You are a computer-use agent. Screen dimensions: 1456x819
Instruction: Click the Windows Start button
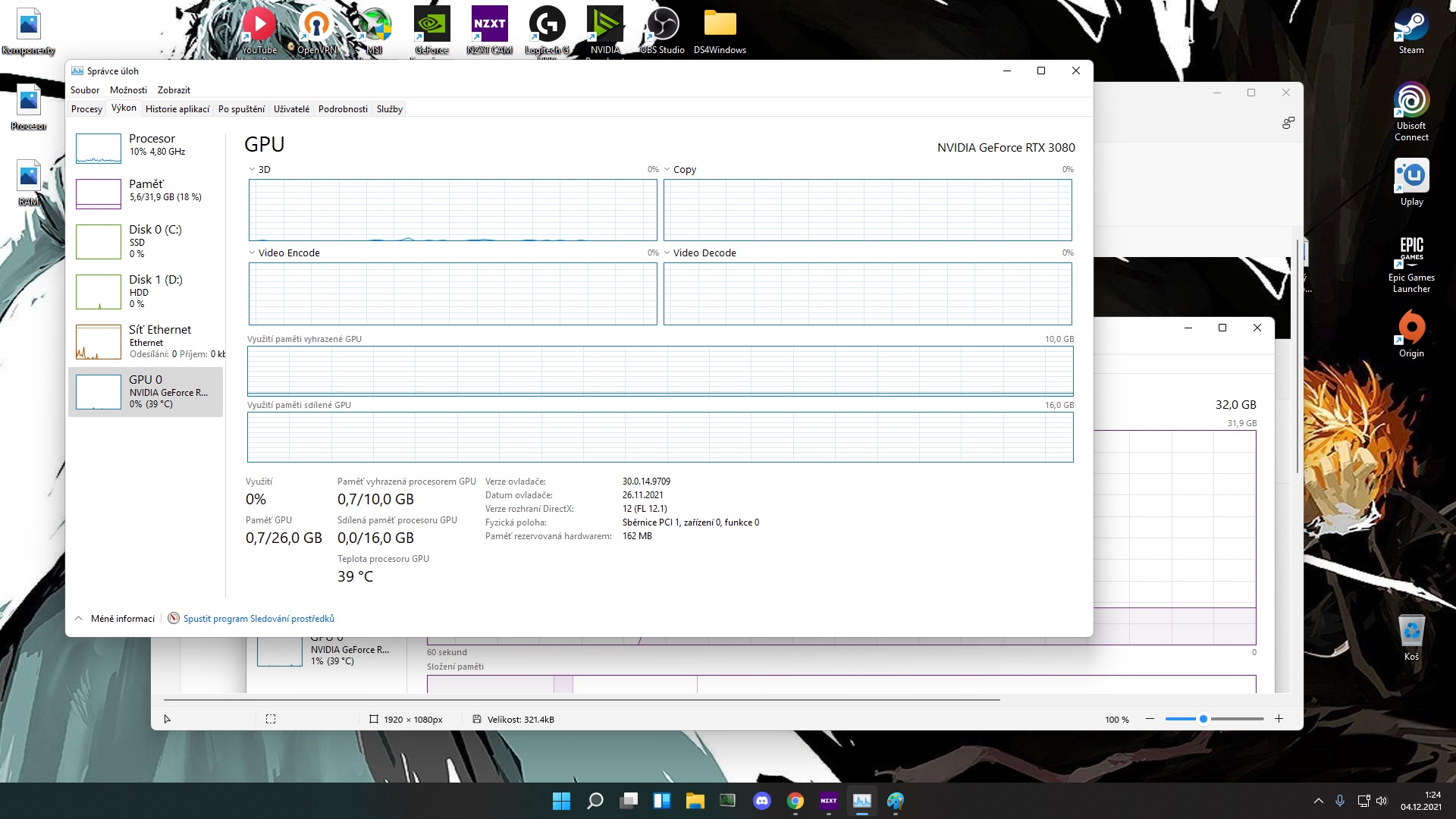(561, 801)
